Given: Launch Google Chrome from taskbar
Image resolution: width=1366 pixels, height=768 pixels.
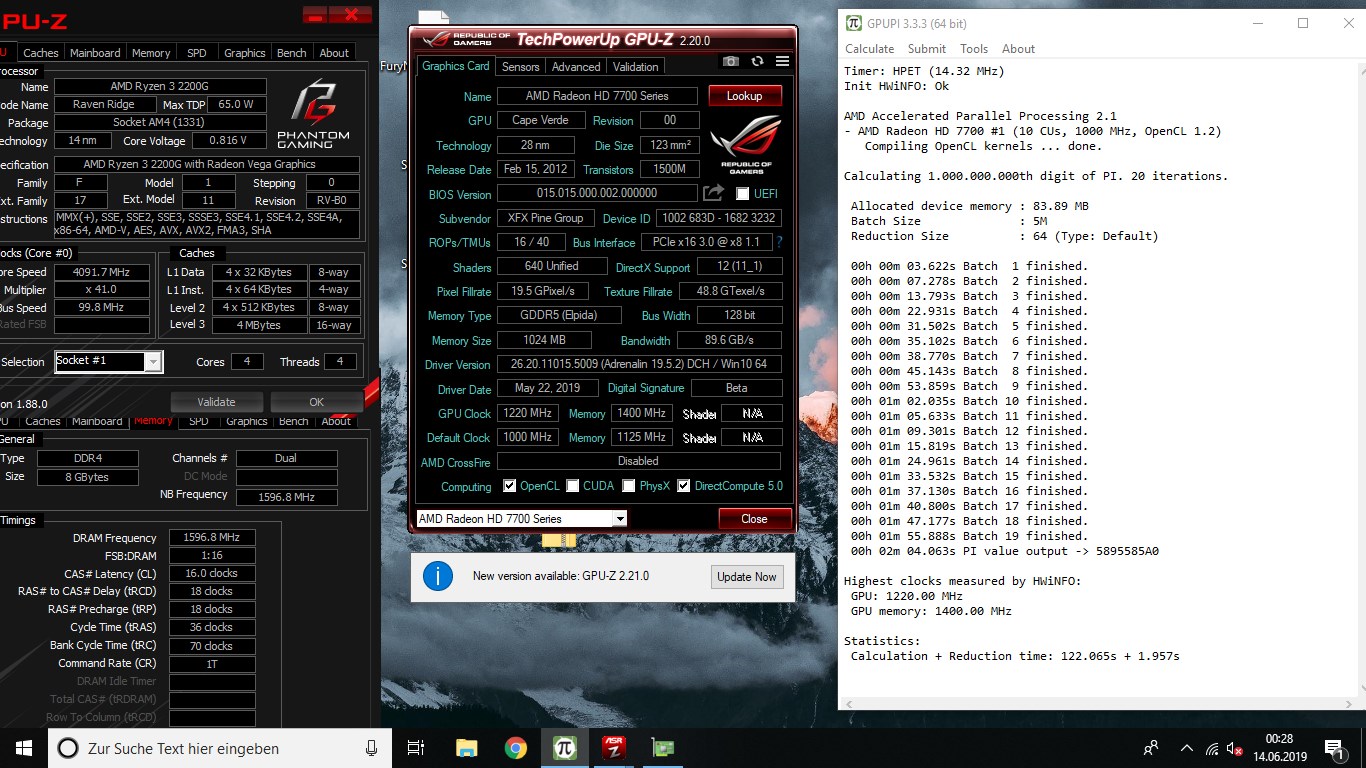Looking at the screenshot, I should click(x=515, y=748).
